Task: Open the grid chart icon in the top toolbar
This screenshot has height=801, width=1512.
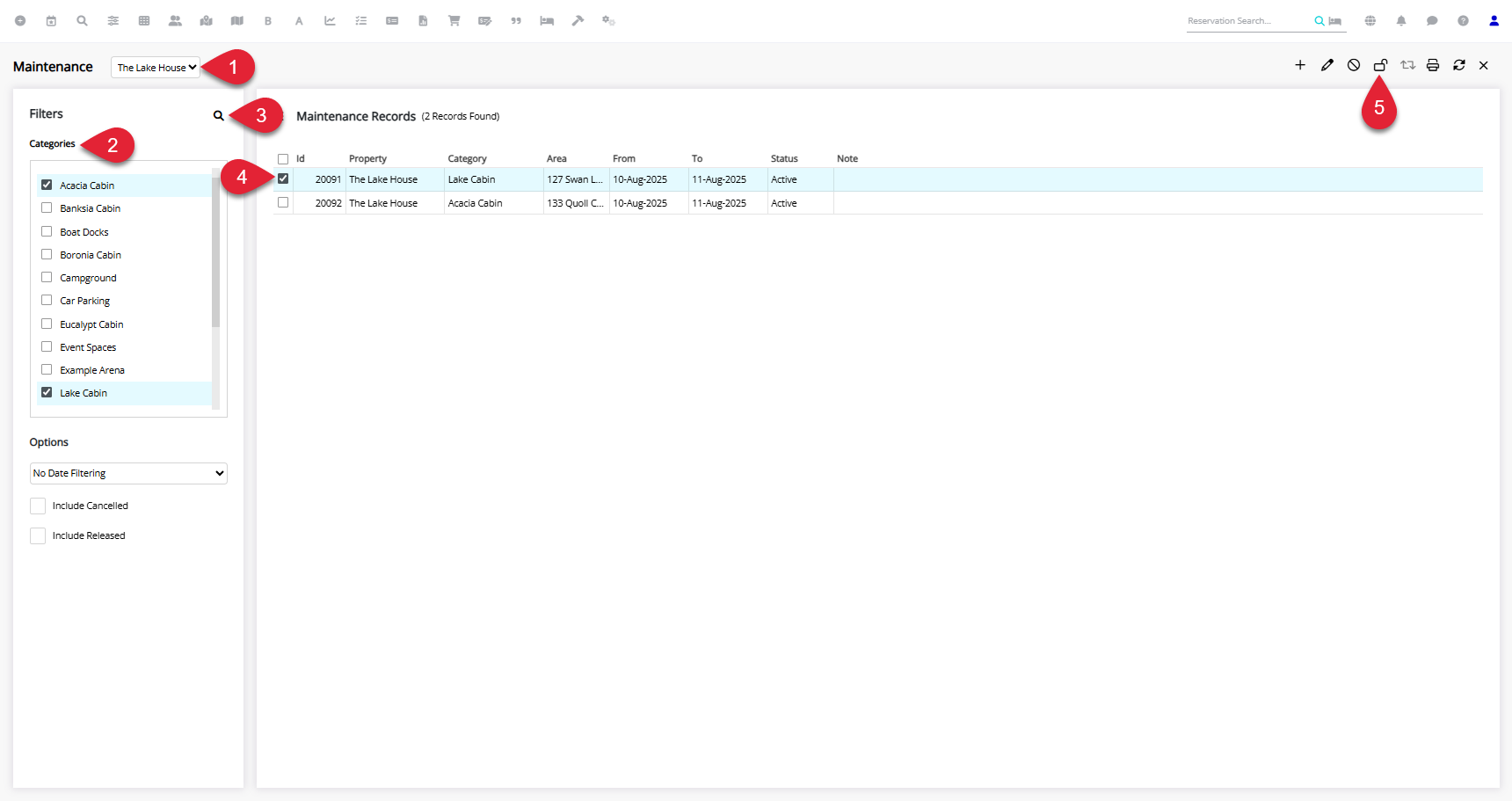Action: point(144,21)
